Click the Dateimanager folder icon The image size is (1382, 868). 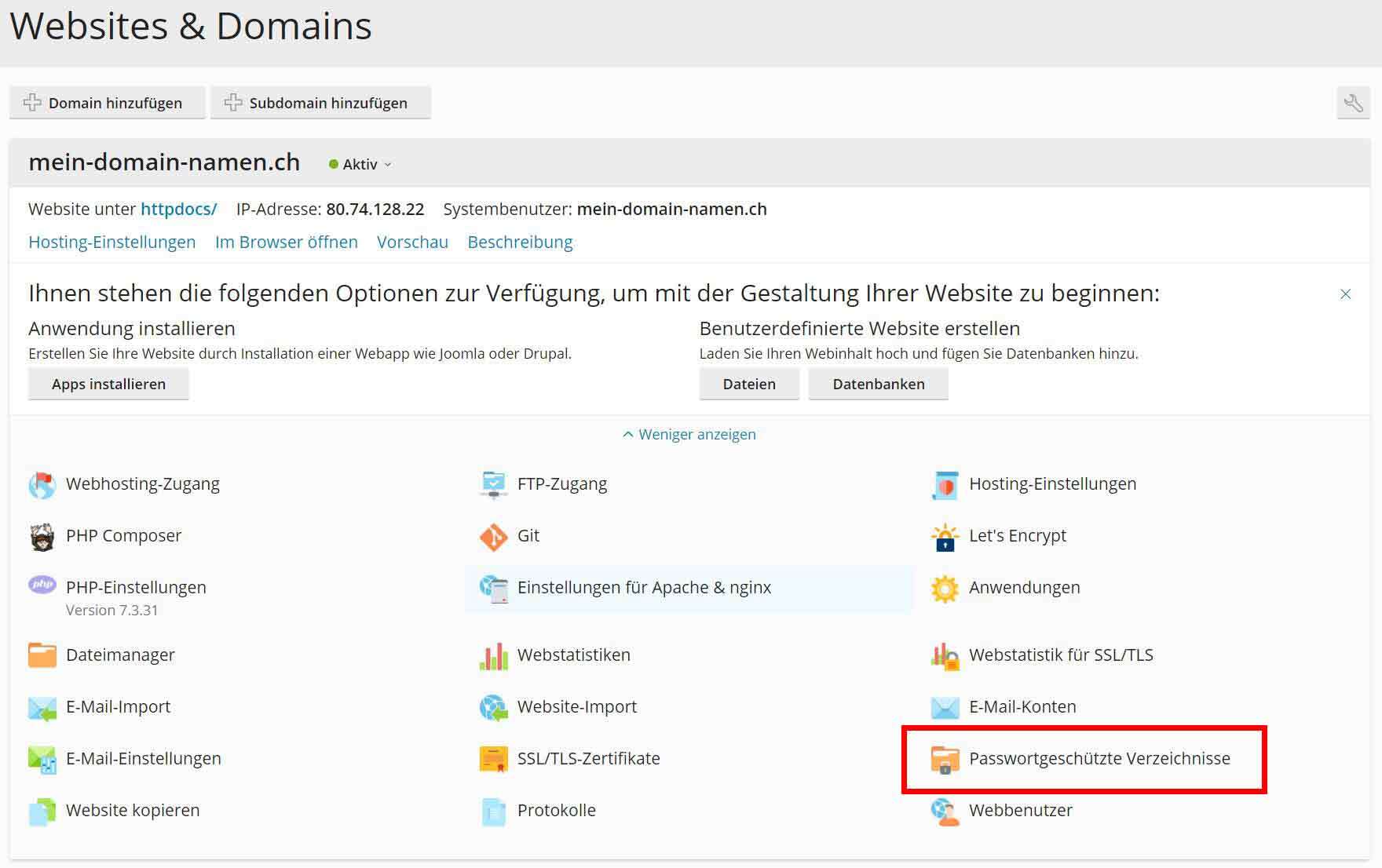[42, 655]
